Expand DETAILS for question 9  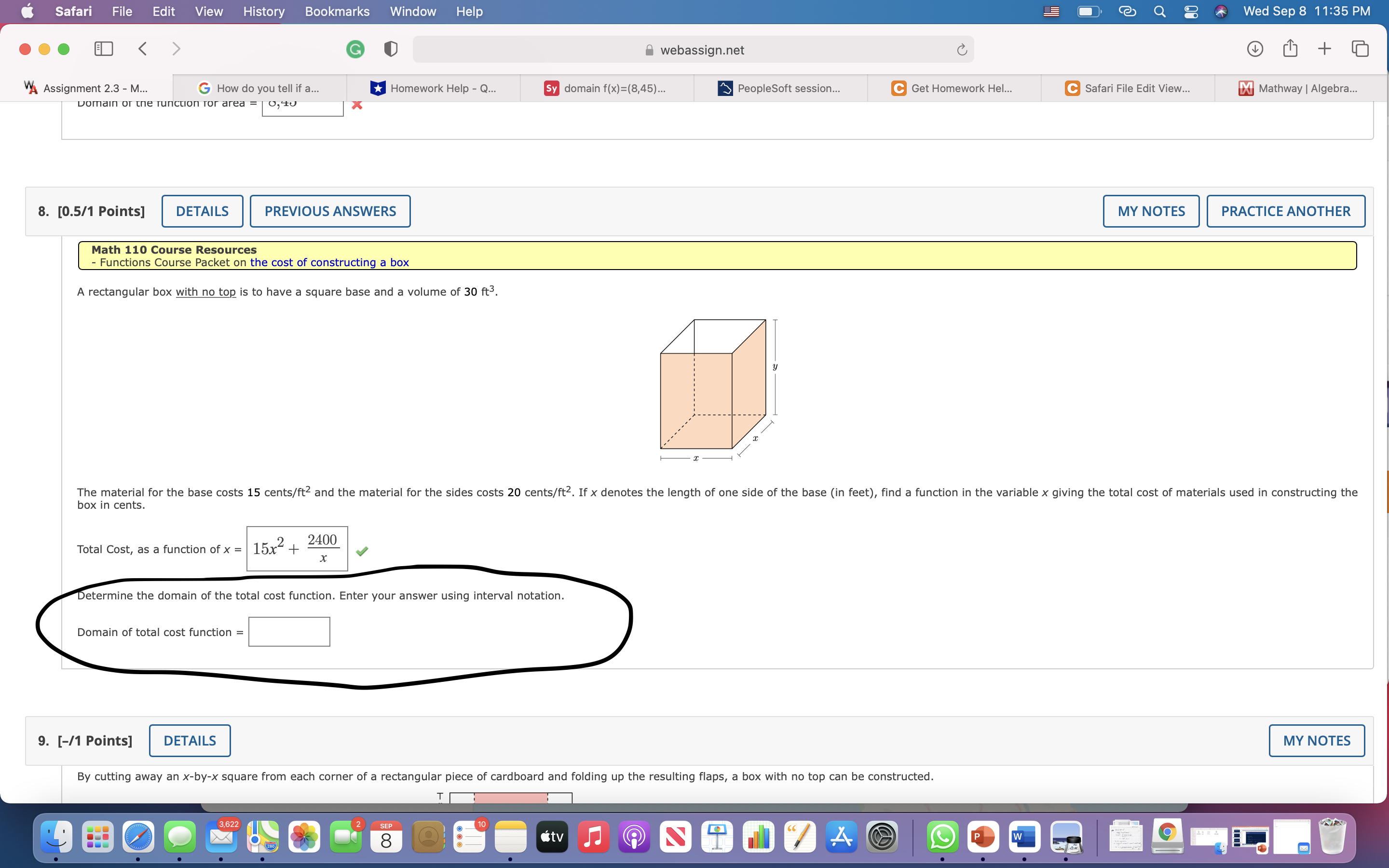190,741
